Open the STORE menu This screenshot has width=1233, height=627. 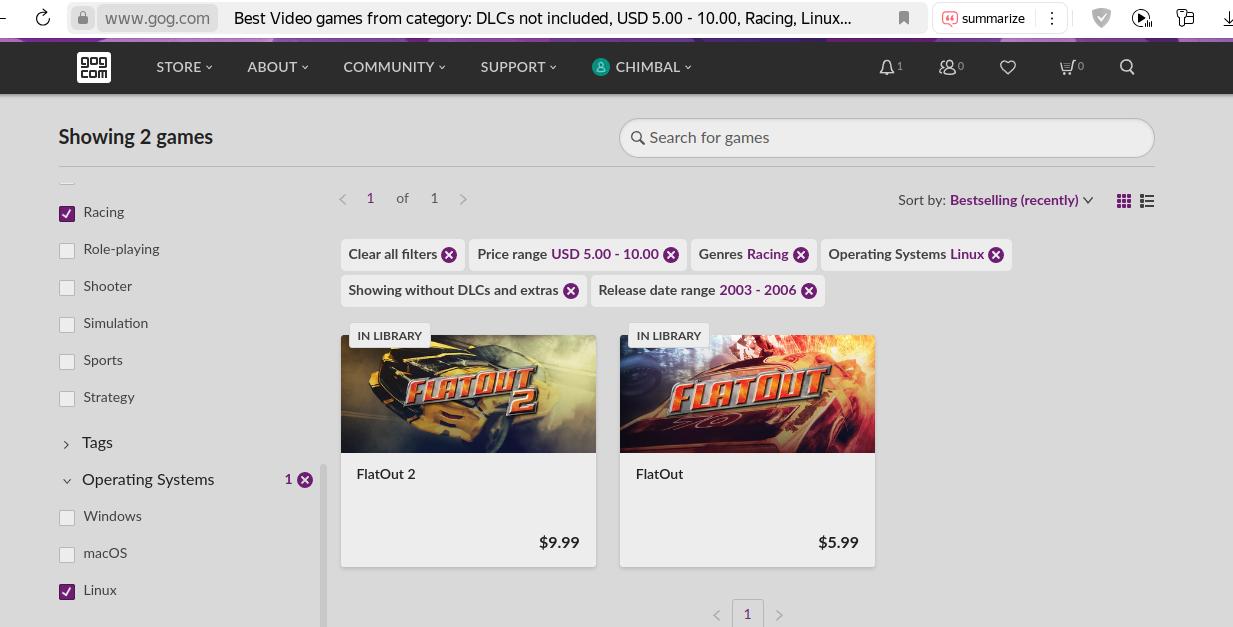[x=184, y=67]
